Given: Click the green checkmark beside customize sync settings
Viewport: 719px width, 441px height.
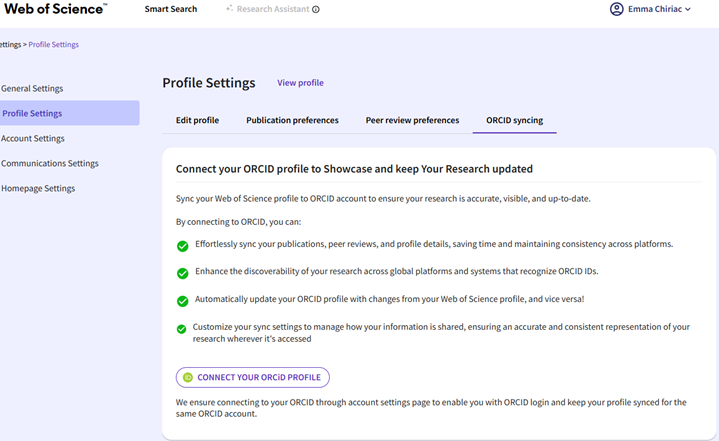Looking at the screenshot, I should [x=182, y=328].
